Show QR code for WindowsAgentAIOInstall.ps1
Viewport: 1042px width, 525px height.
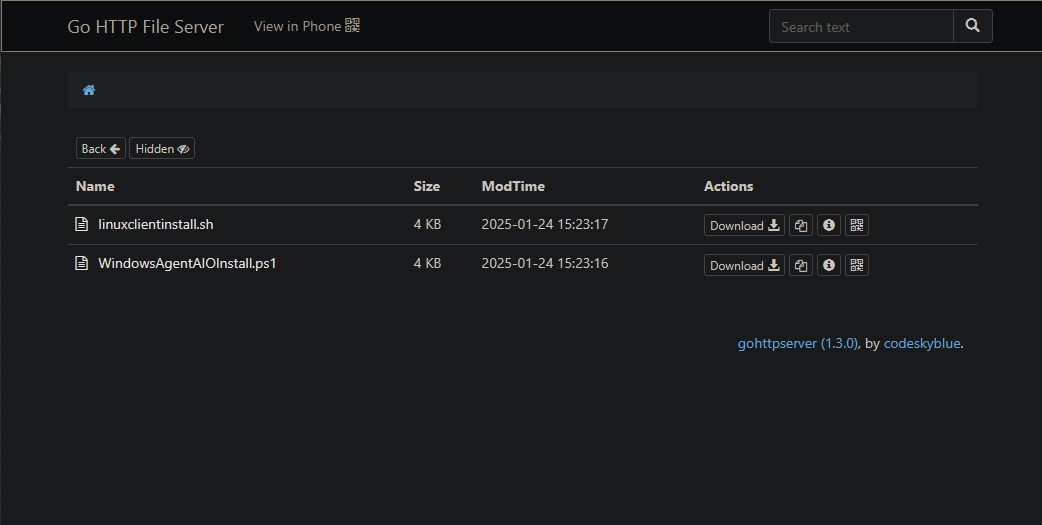coord(857,265)
